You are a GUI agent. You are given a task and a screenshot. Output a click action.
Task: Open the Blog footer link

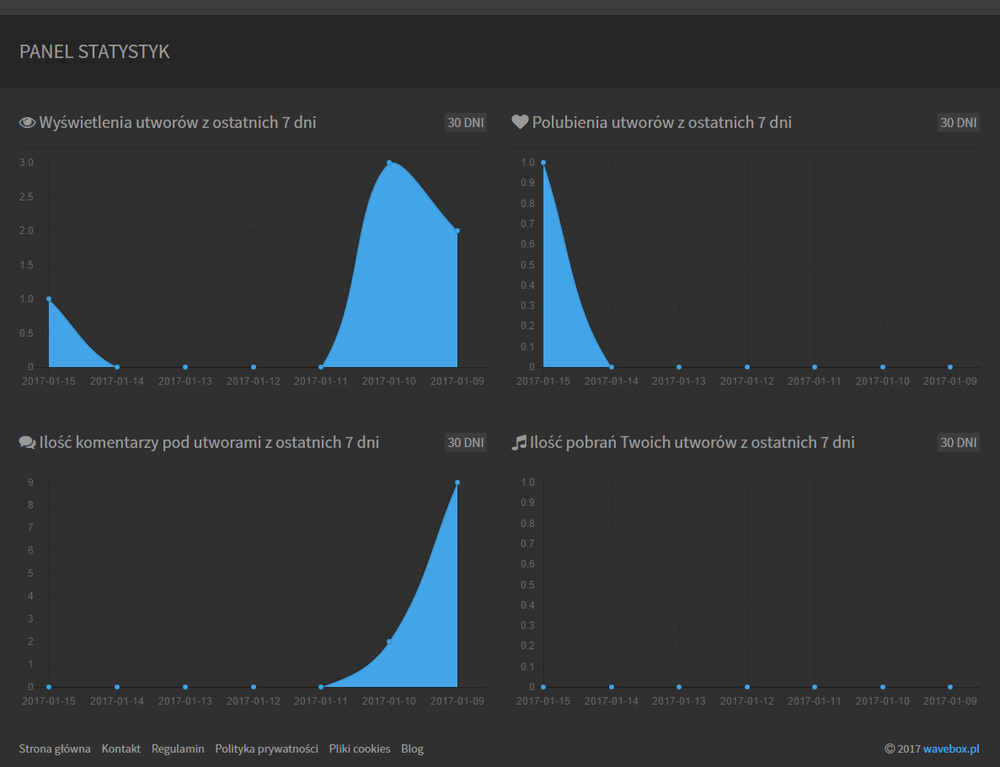click(412, 749)
